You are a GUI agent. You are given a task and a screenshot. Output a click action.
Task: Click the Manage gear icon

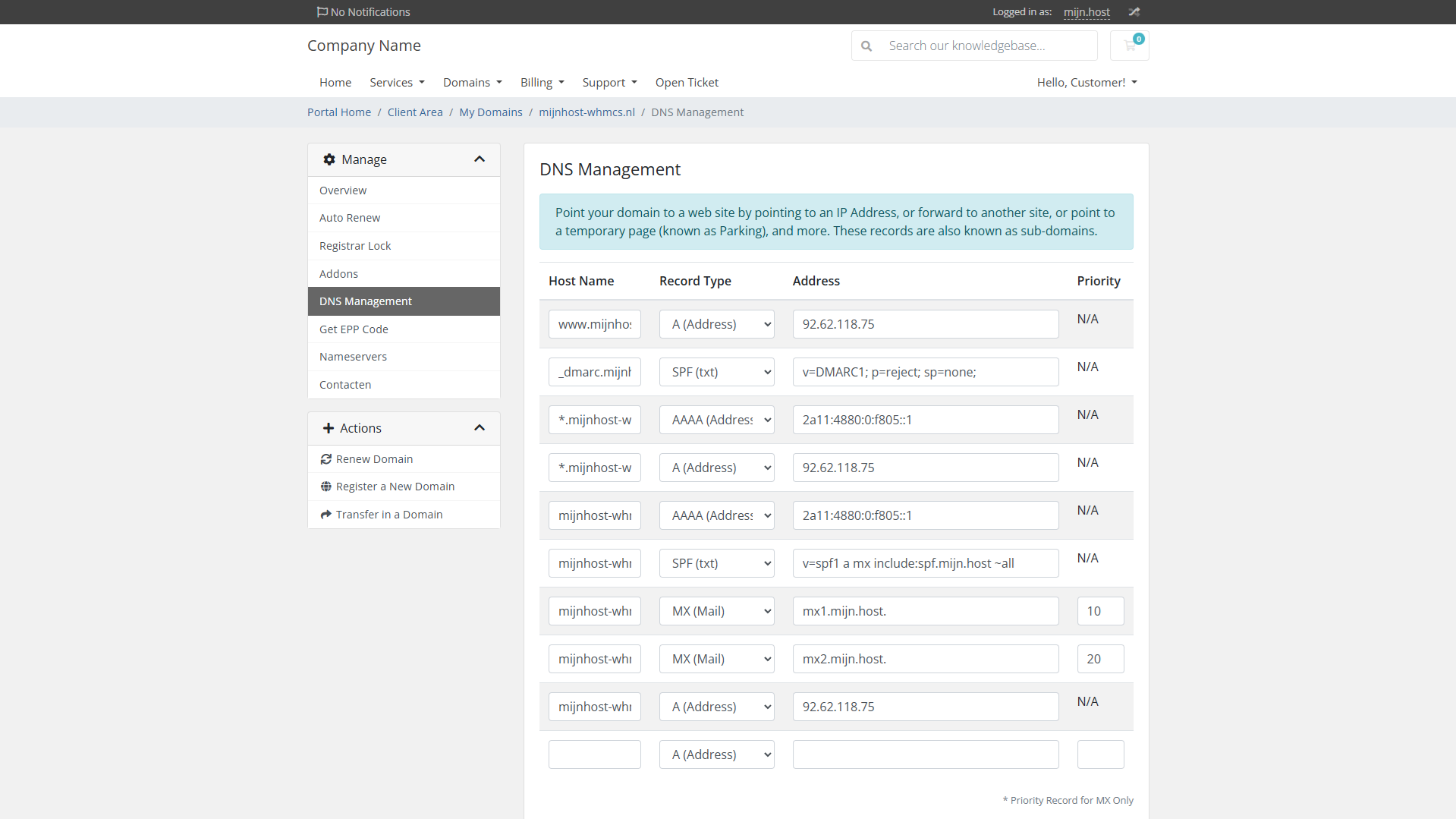click(x=329, y=159)
